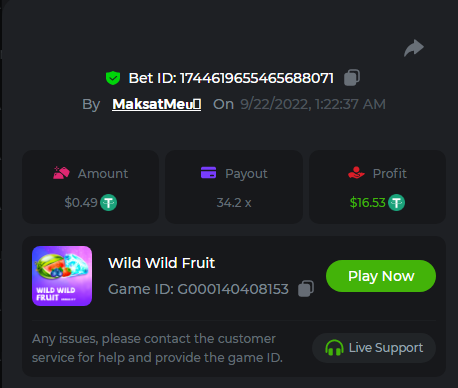Click the Wild Wild Fruit game thumbnail
Screen dimensions: 458x388
pyautogui.click(x=62, y=276)
